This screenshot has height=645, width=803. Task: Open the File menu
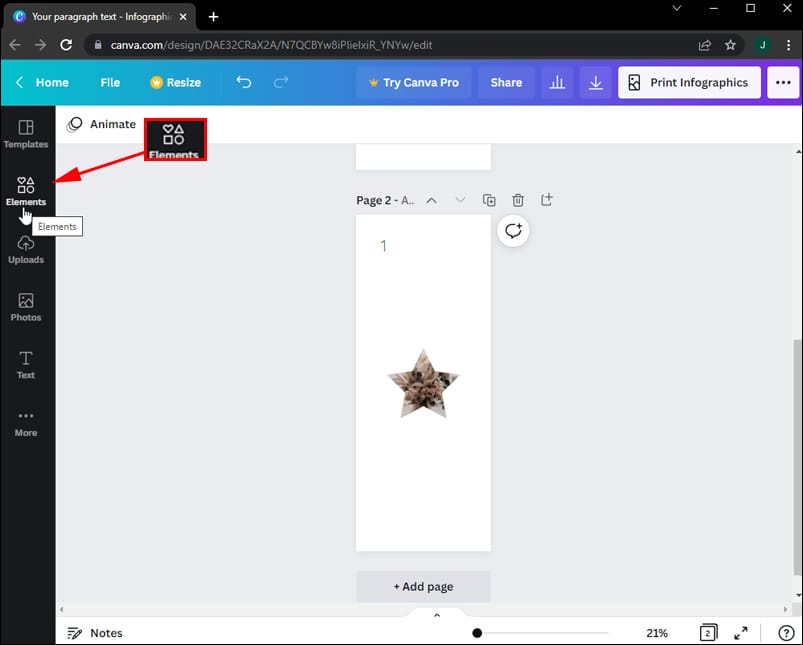(109, 82)
